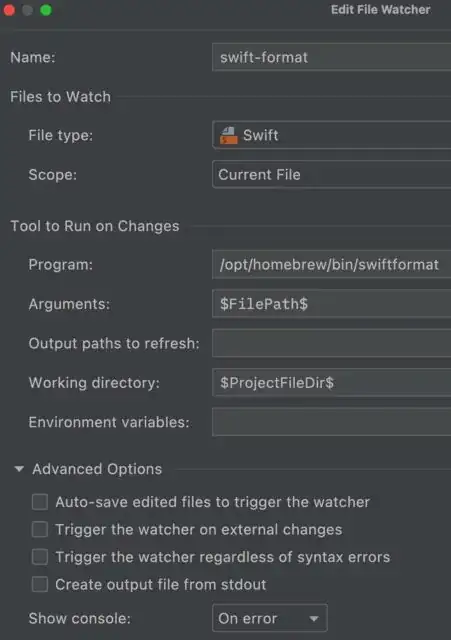Image resolution: width=451 pixels, height=640 pixels.
Task: Click the gray minimize window button
Action: pos(27,10)
